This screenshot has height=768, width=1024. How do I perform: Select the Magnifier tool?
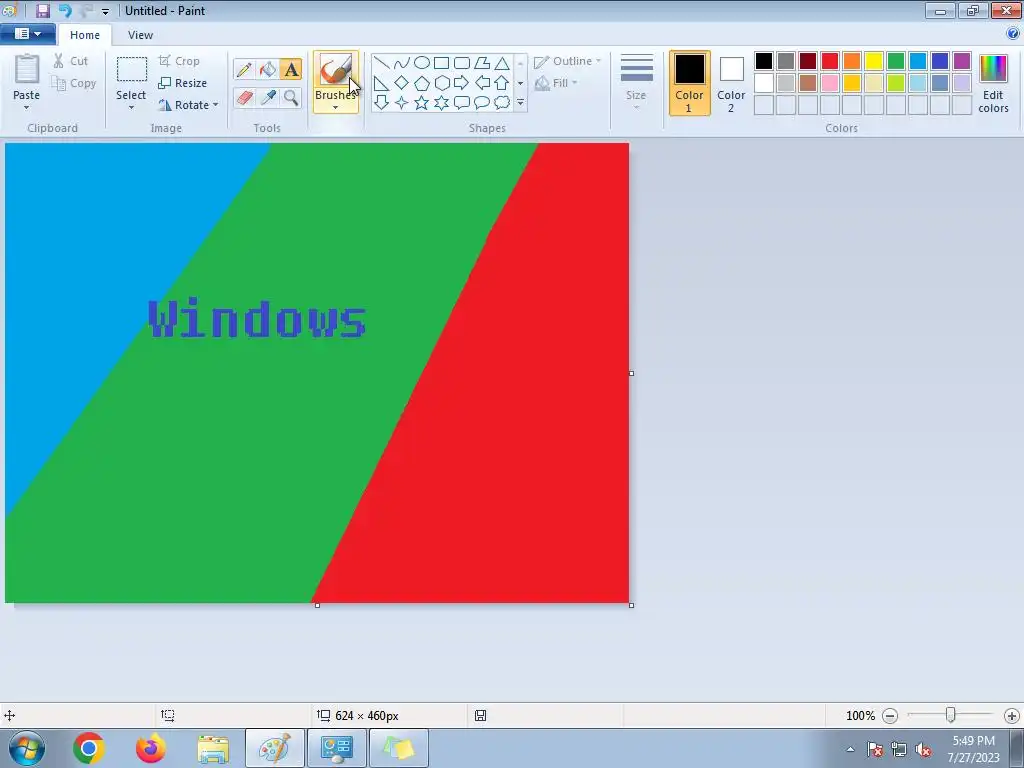pos(291,97)
